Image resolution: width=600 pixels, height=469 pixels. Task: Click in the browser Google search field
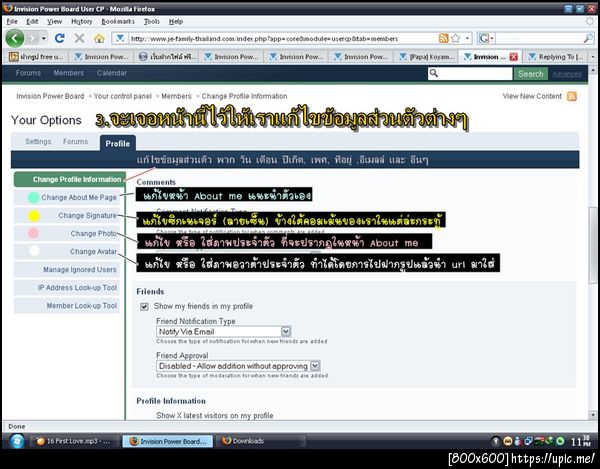tap(539, 39)
